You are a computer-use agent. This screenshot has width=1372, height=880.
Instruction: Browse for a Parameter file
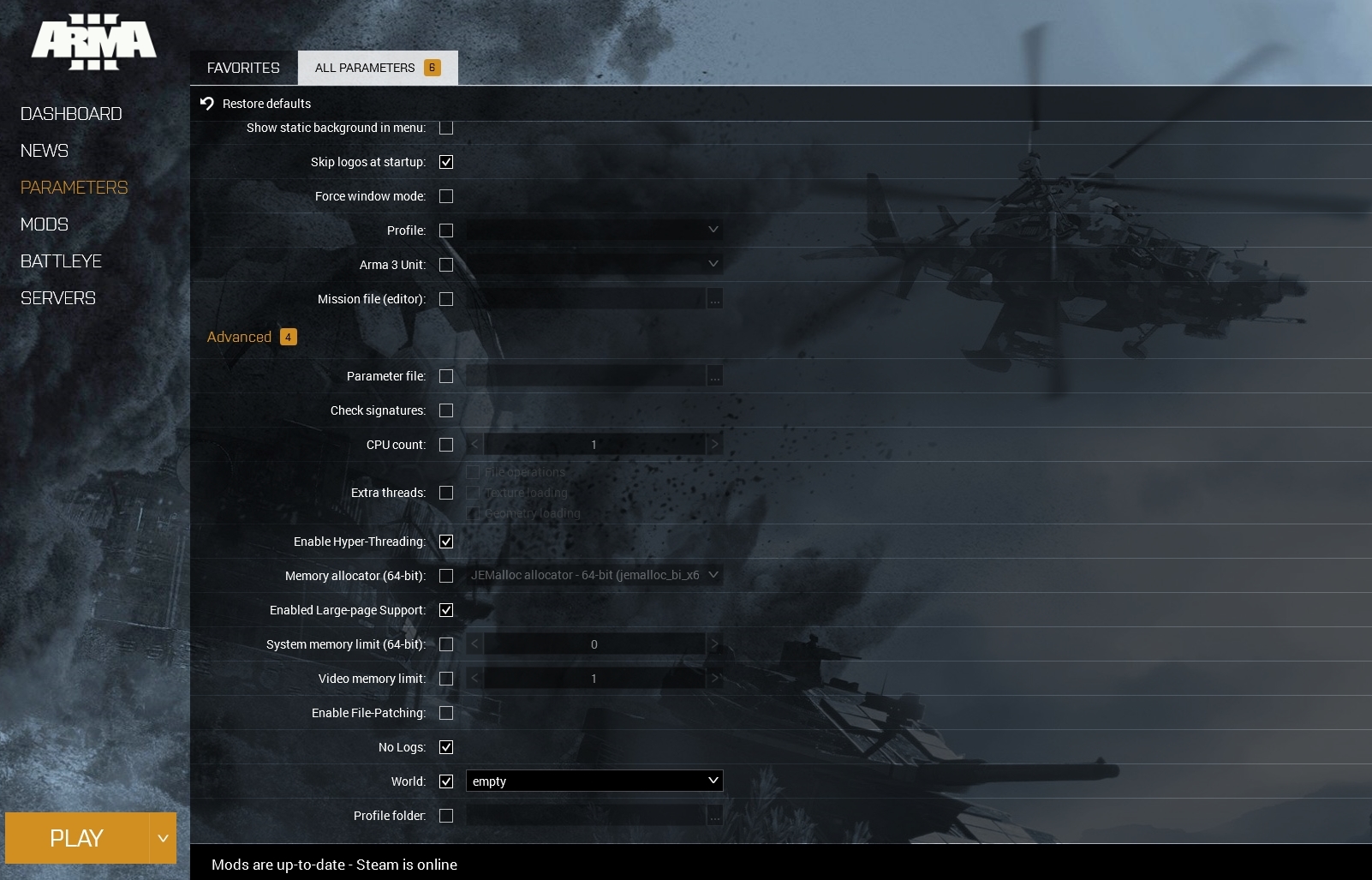coord(715,376)
